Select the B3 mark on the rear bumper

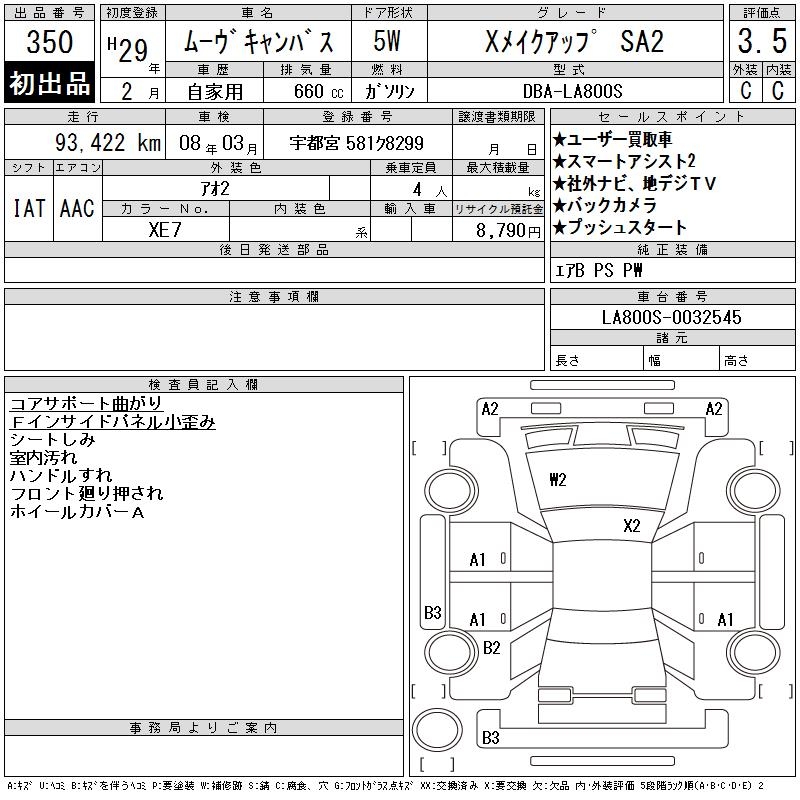[x=490, y=737]
